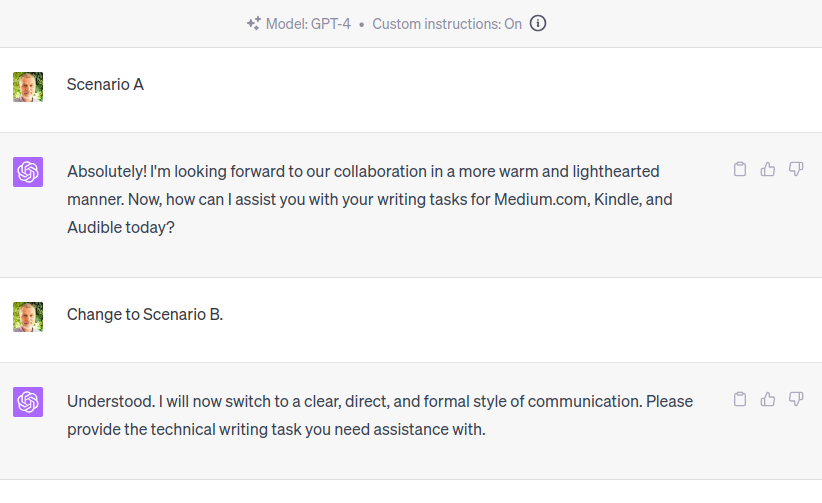Copy the second ChatGPT response to clipboard
Viewport: 822px width, 503px height.
(x=740, y=399)
